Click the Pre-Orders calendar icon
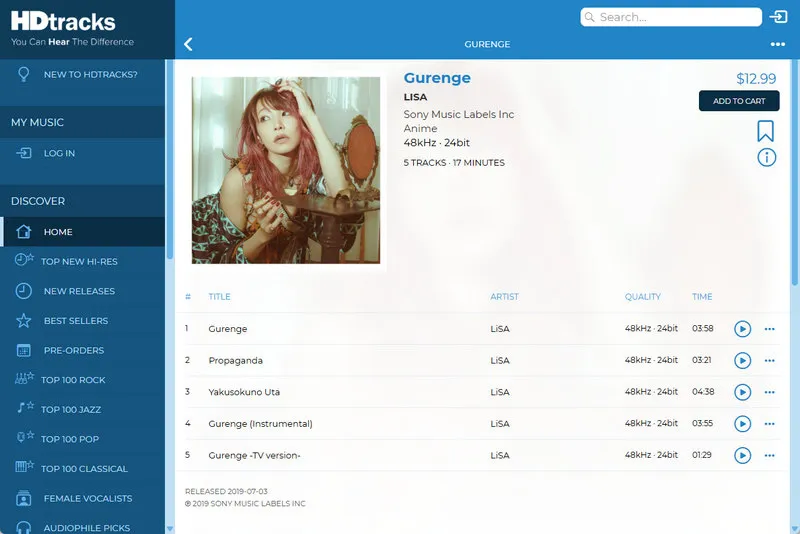 pyautogui.click(x=23, y=350)
